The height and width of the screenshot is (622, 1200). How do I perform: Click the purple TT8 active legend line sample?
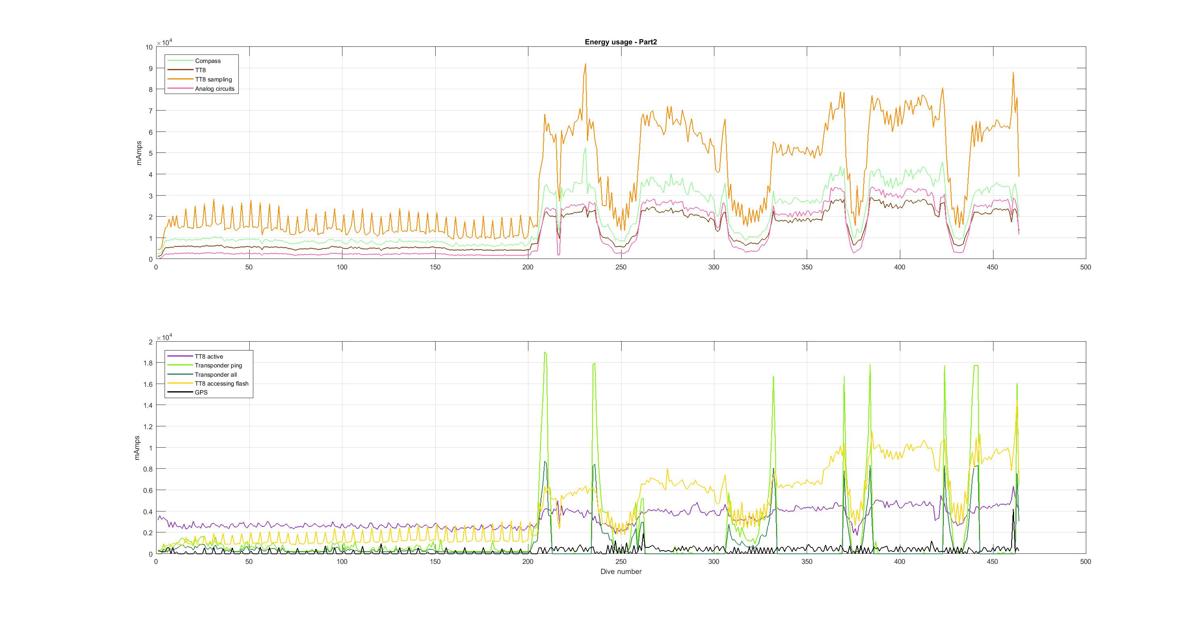click(180, 356)
